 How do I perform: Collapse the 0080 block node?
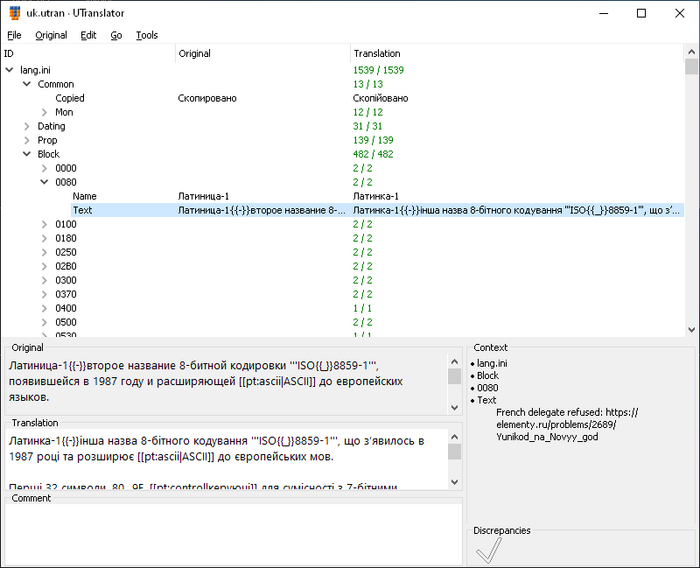[x=44, y=182]
